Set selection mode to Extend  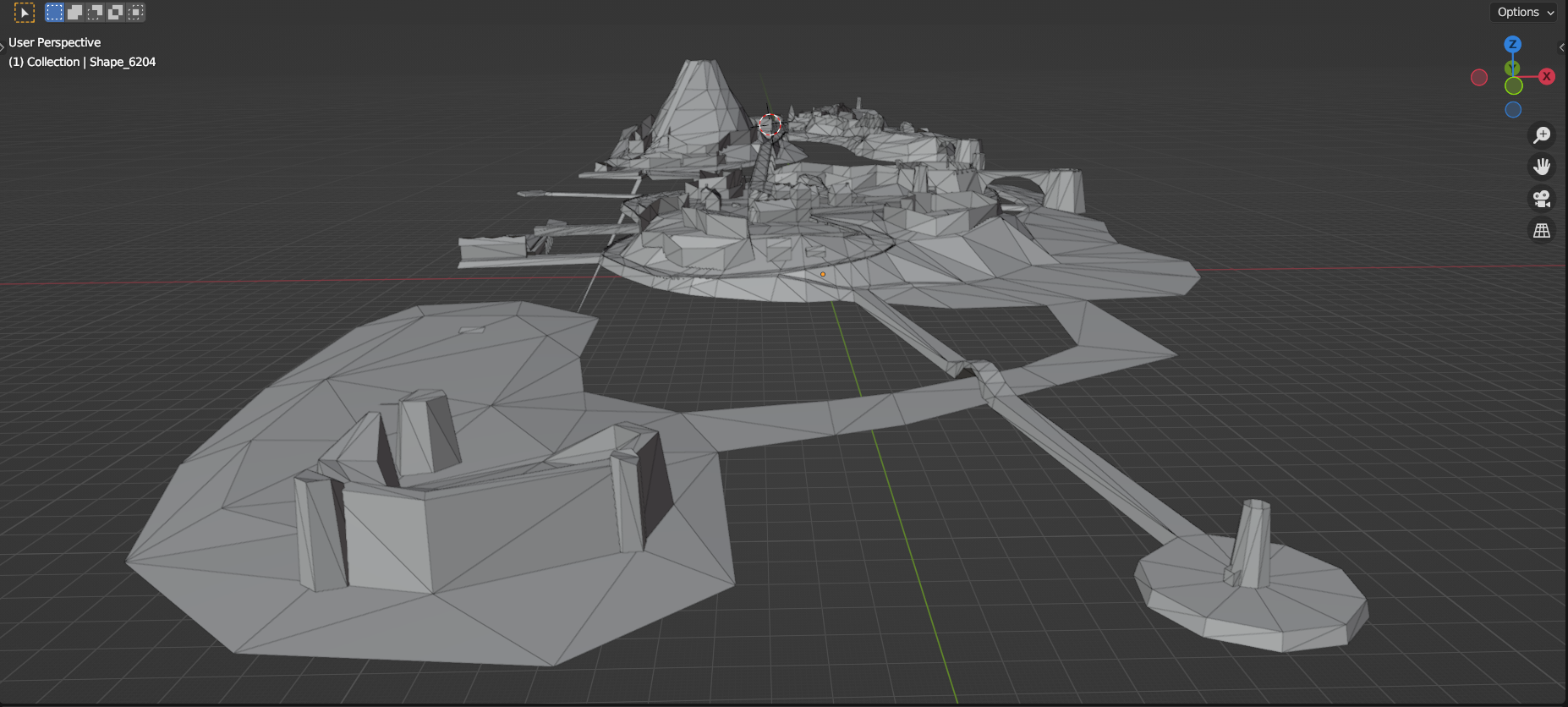pyautogui.click(x=74, y=12)
